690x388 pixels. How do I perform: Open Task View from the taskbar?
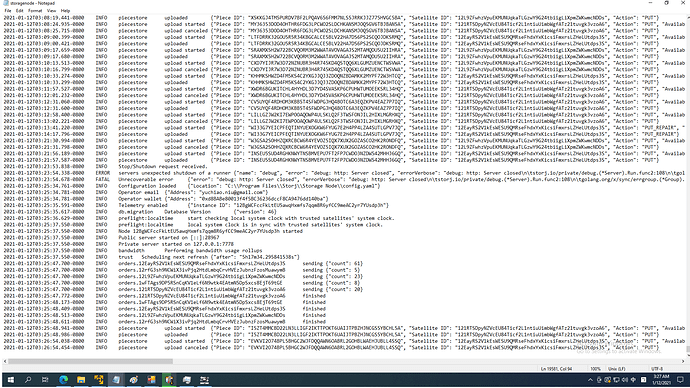[45, 380]
